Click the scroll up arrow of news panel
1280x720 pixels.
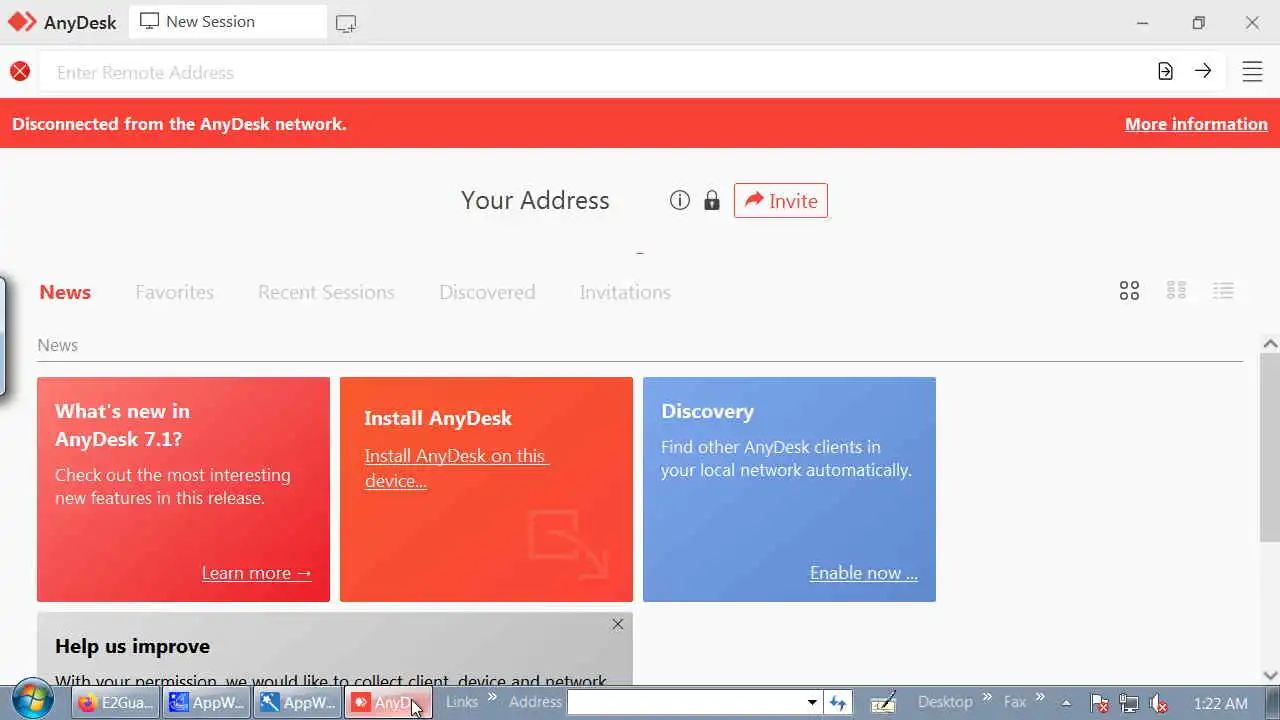pos(1270,344)
